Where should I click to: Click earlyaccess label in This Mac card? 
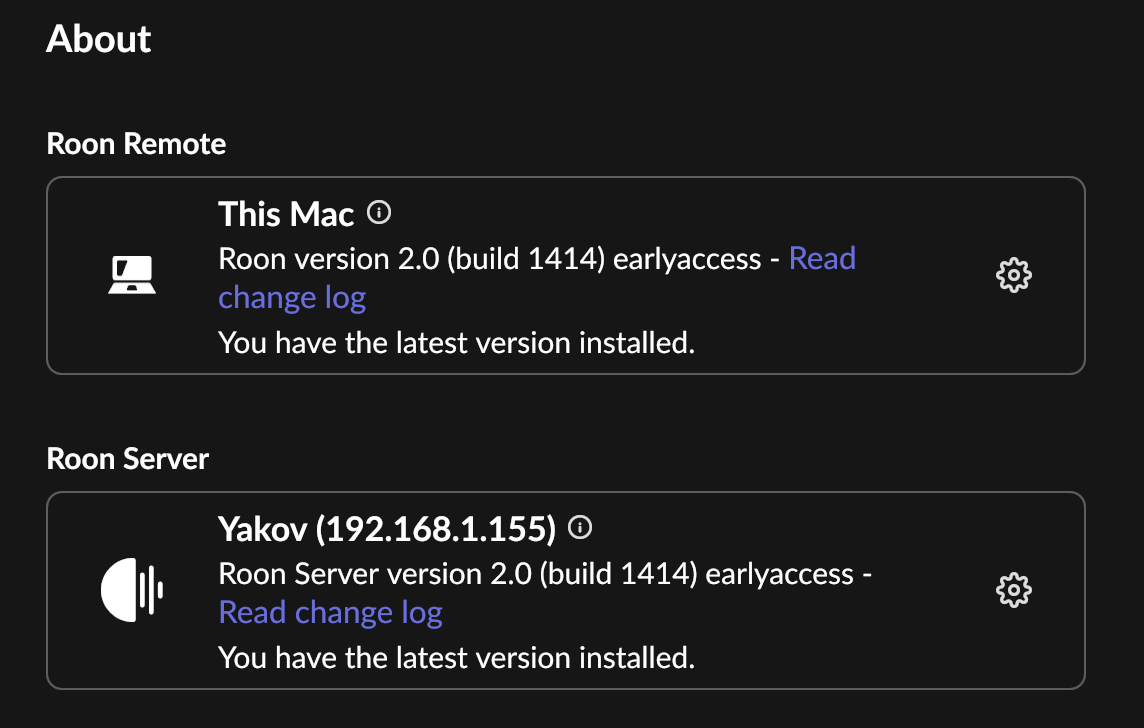coord(687,260)
